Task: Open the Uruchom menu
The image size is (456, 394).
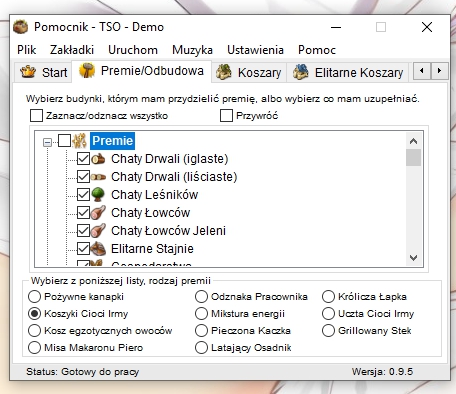Action: tap(133, 50)
